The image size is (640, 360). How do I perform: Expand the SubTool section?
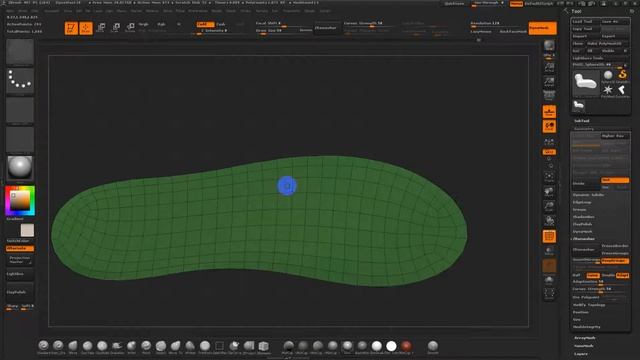point(582,121)
